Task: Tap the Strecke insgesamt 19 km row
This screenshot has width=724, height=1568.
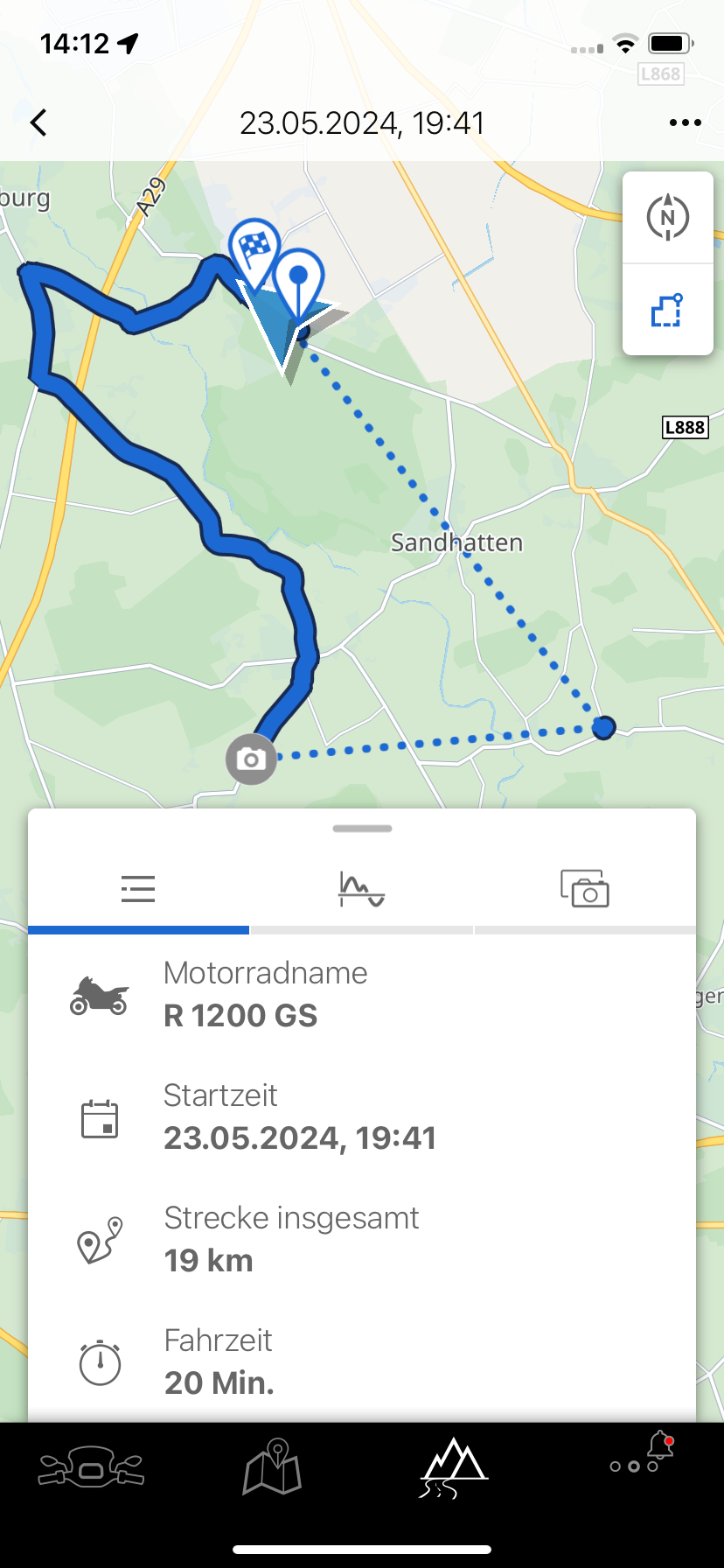Action: click(x=362, y=1240)
